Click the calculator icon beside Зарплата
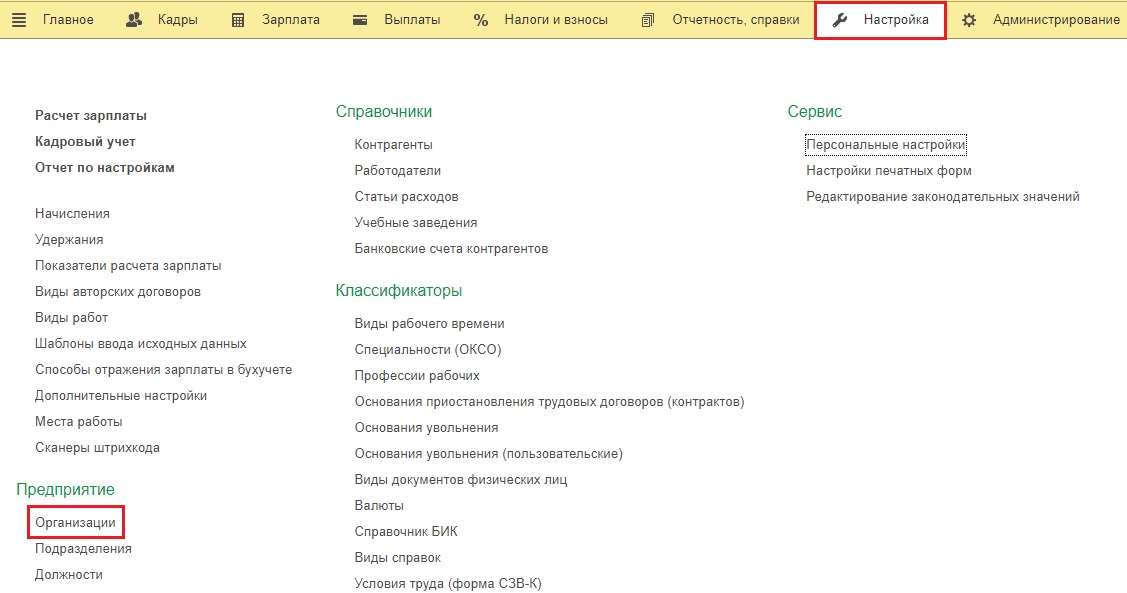The width and height of the screenshot is (1127, 593). tap(238, 20)
